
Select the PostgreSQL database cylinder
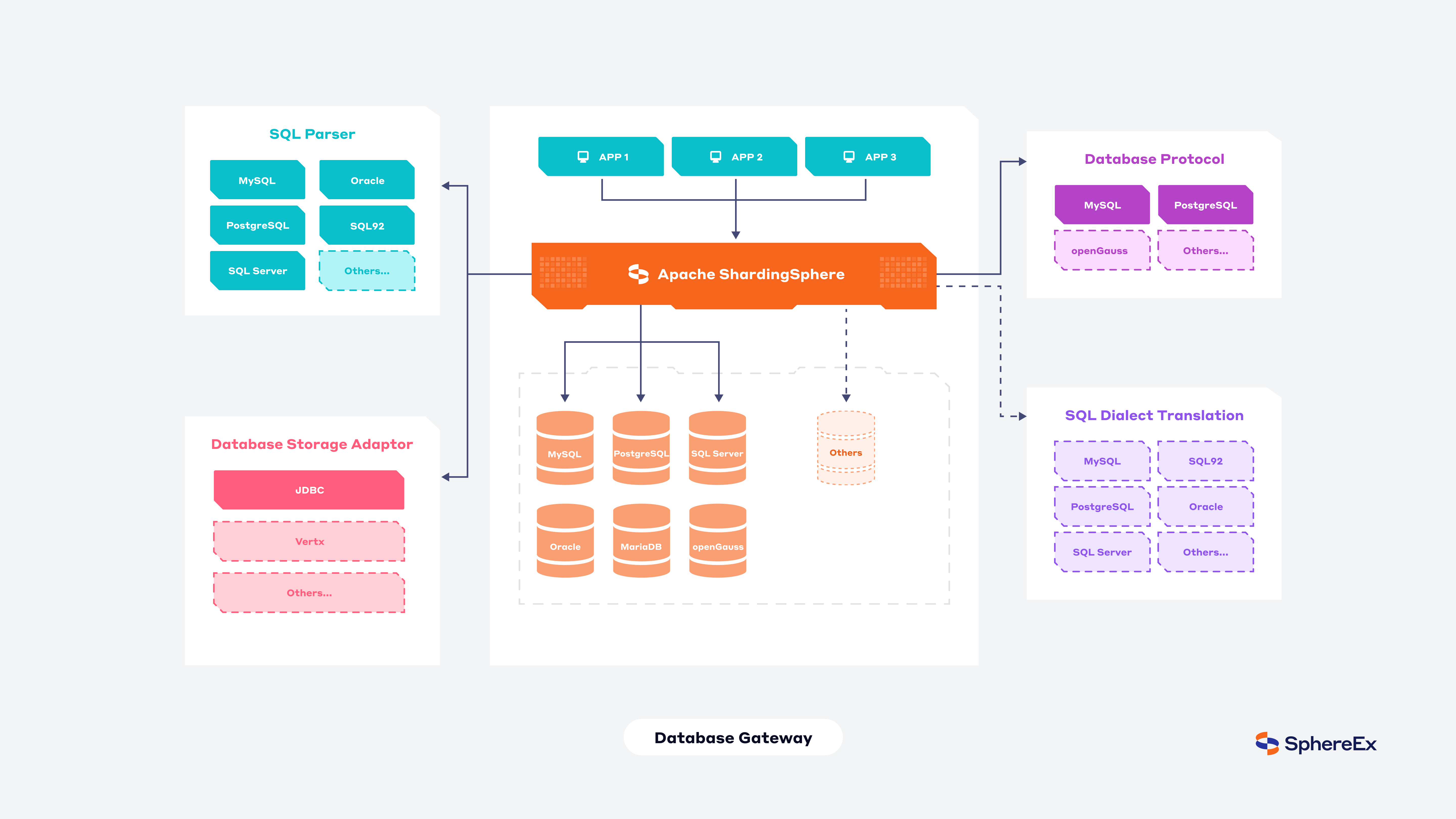tap(641, 448)
